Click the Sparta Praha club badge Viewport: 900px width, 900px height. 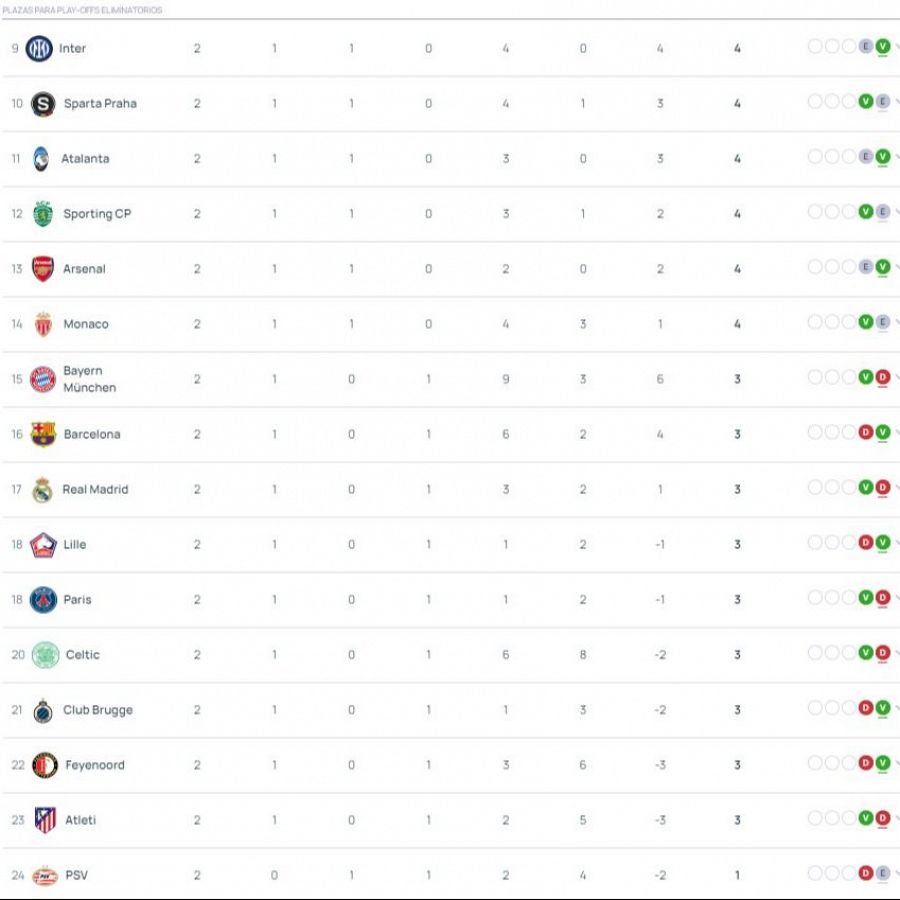coord(40,103)
